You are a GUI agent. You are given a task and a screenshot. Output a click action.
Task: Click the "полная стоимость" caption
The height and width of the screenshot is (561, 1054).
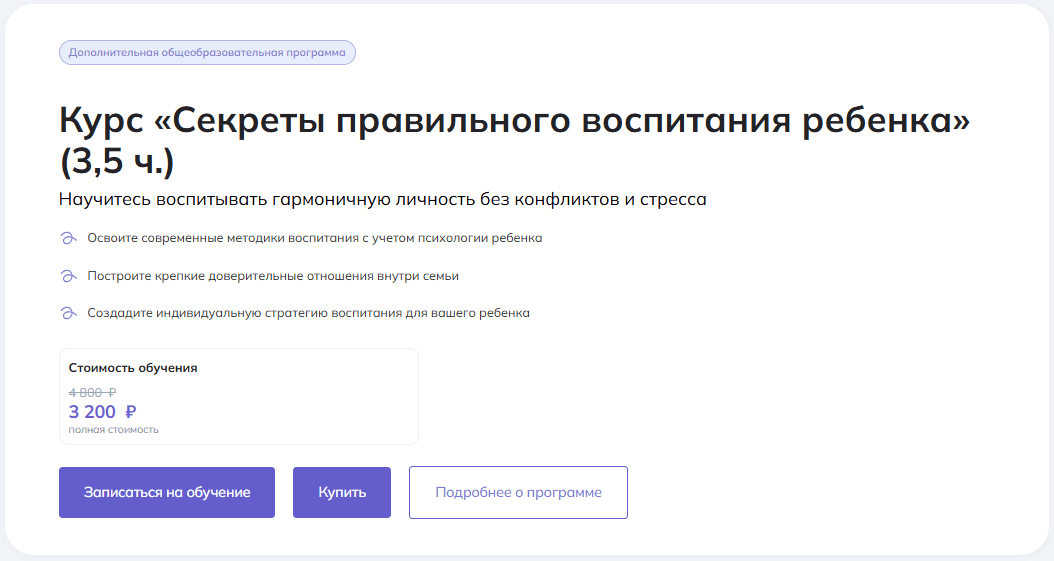point(114,430)
